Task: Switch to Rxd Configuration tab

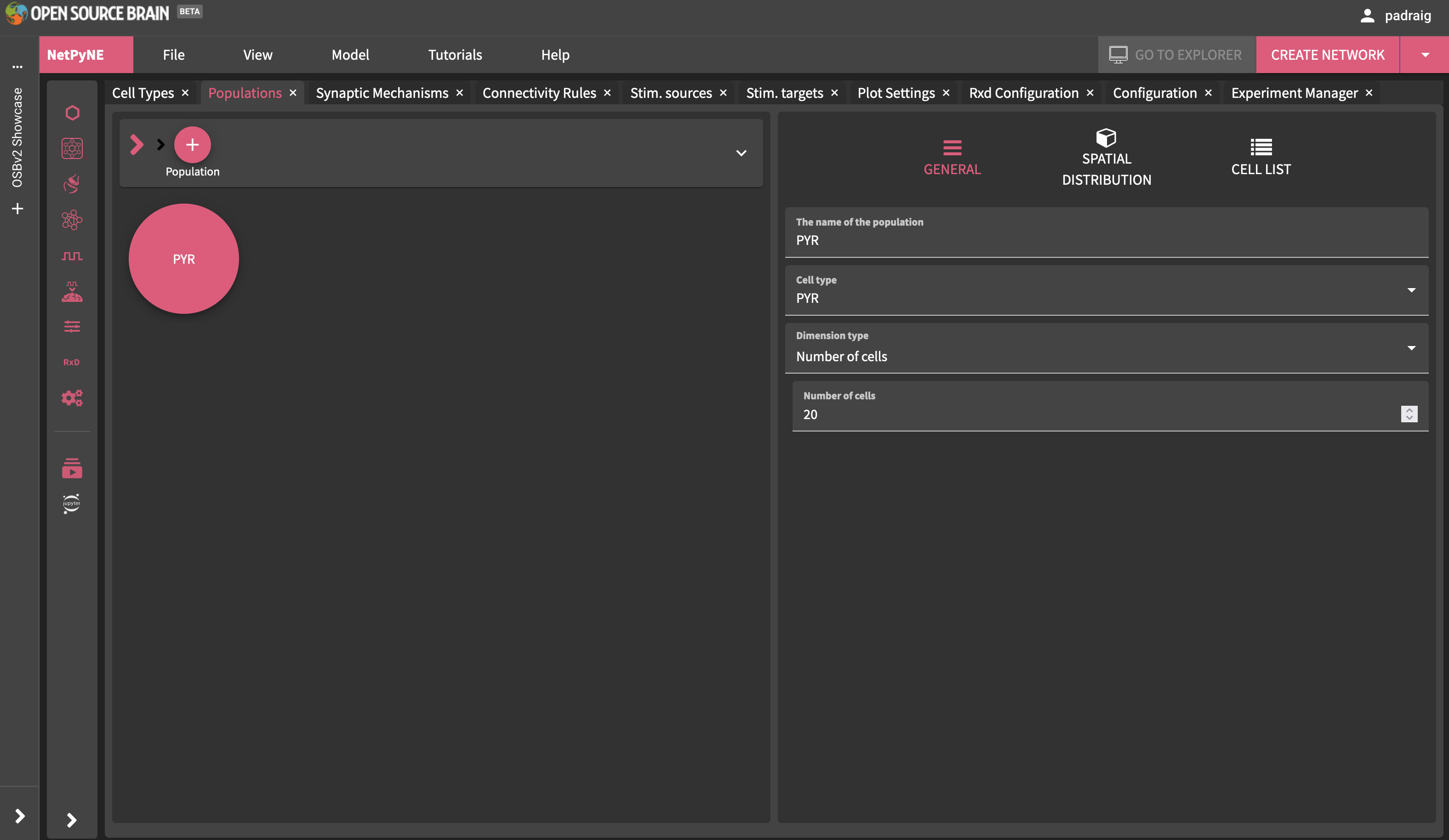Action: tap(1023, 92)
